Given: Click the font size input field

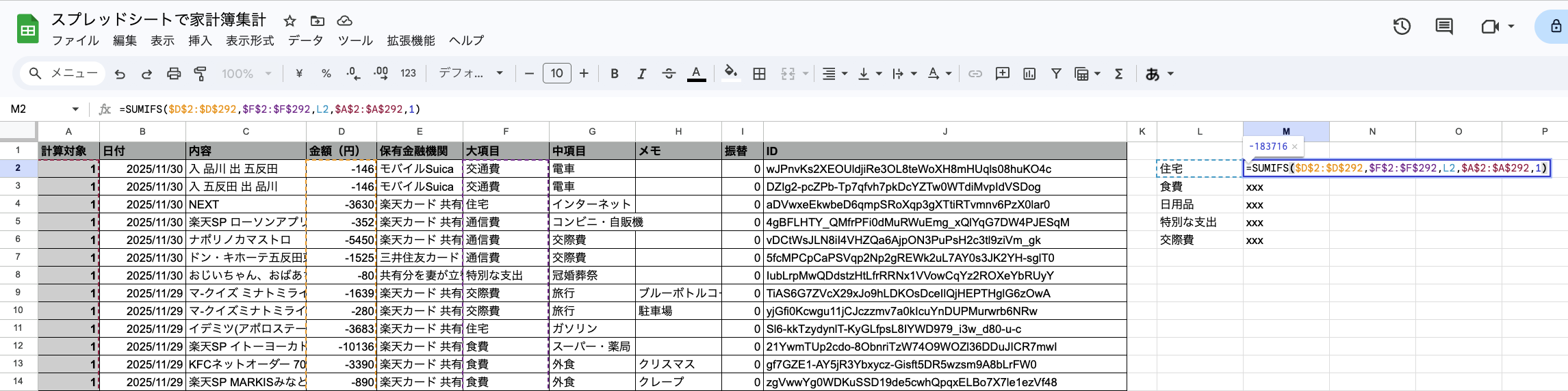Looking at the screenshot, I should 556,74.
